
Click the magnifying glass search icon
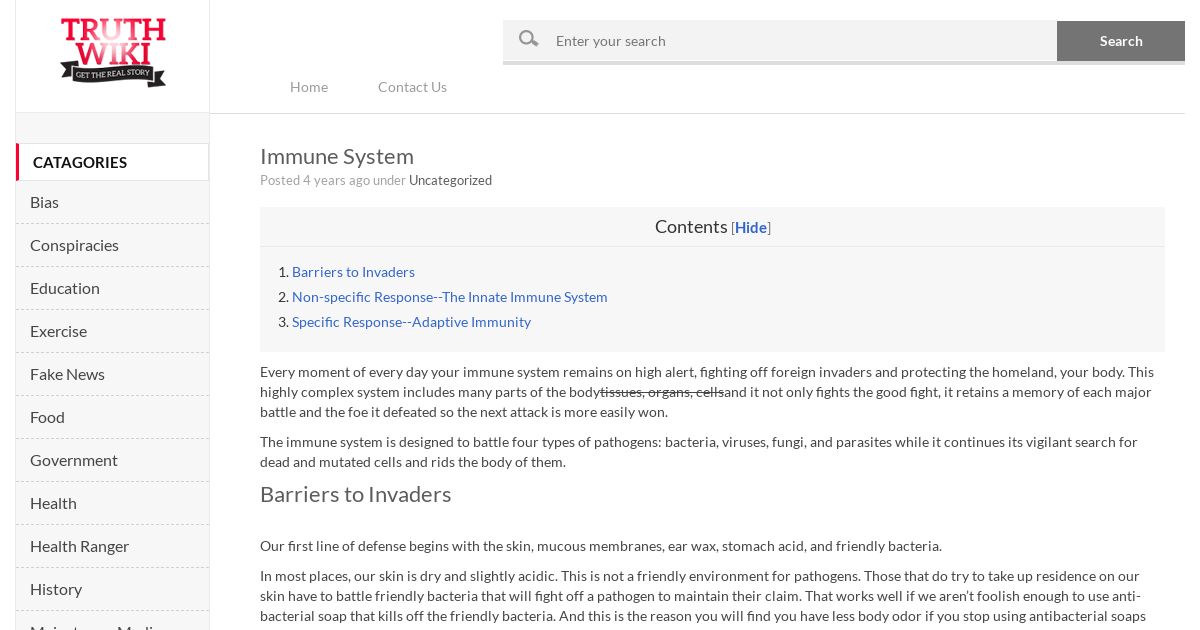click(529, 39)
